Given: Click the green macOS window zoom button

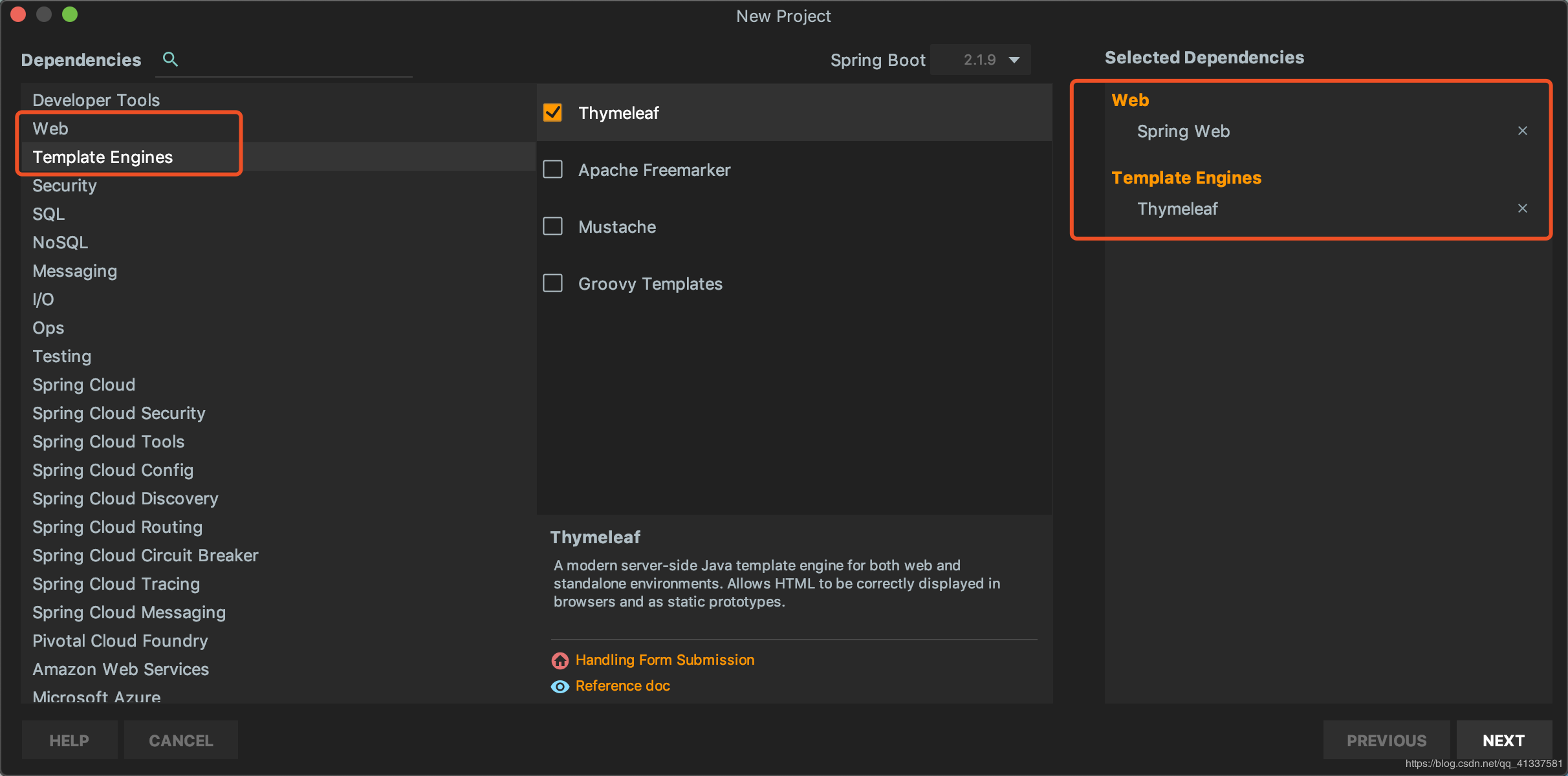Looking at the screenshot, I should (x=70, y=14).
